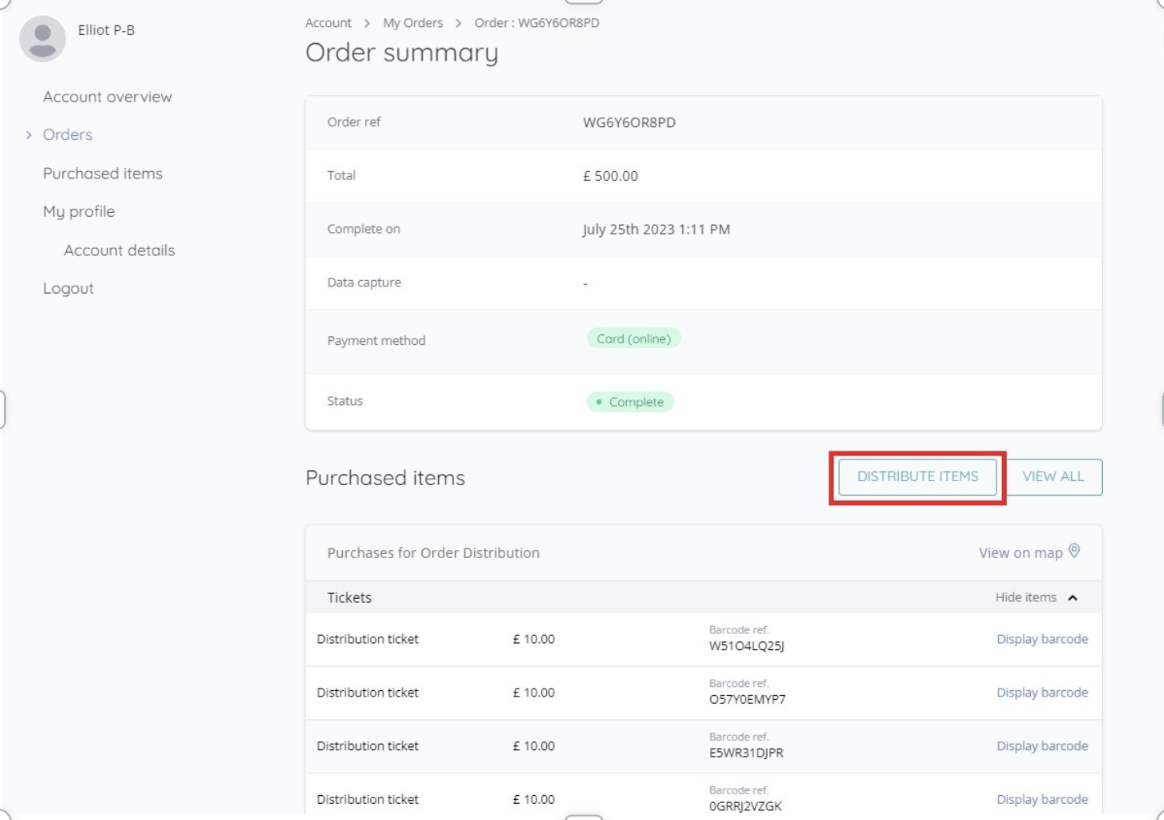This screenshot has height=820, width=1164.
Task: Display barcode for ticket O57Y0EMYP7
Action: pyautogui.click(x=1041, y=692)
